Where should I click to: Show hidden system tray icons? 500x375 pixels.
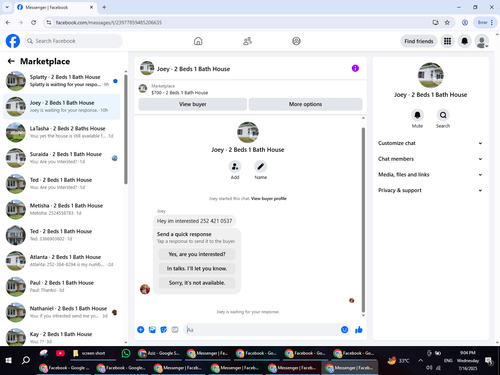click(x=420, y=360)
